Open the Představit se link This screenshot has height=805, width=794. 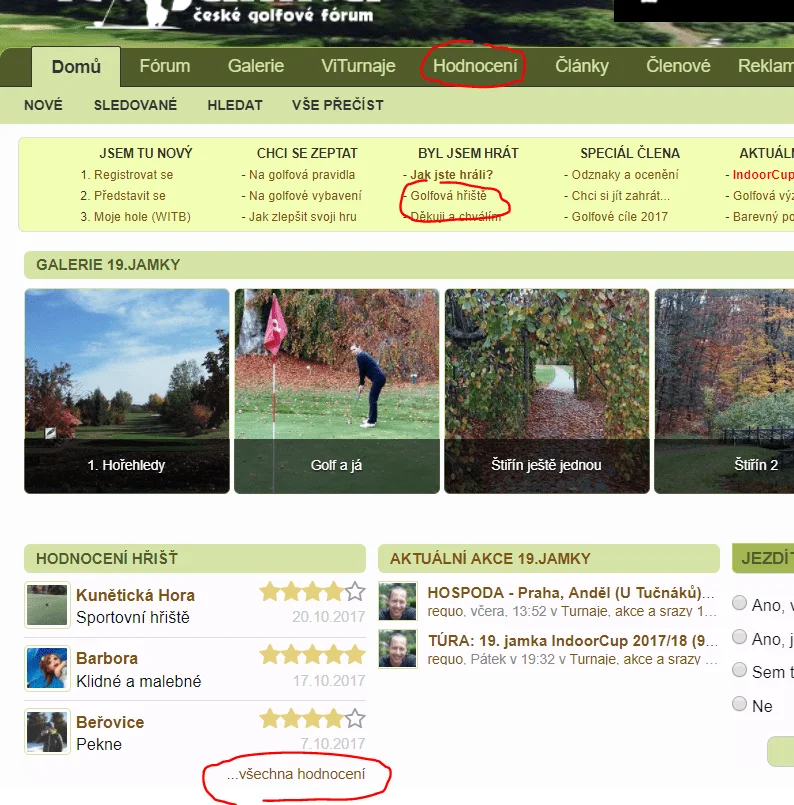point(129,196)
